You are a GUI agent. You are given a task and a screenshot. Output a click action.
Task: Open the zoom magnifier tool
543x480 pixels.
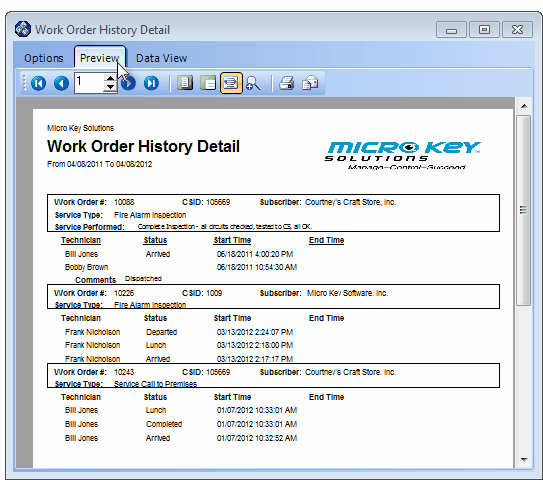[x=253, y=83]
